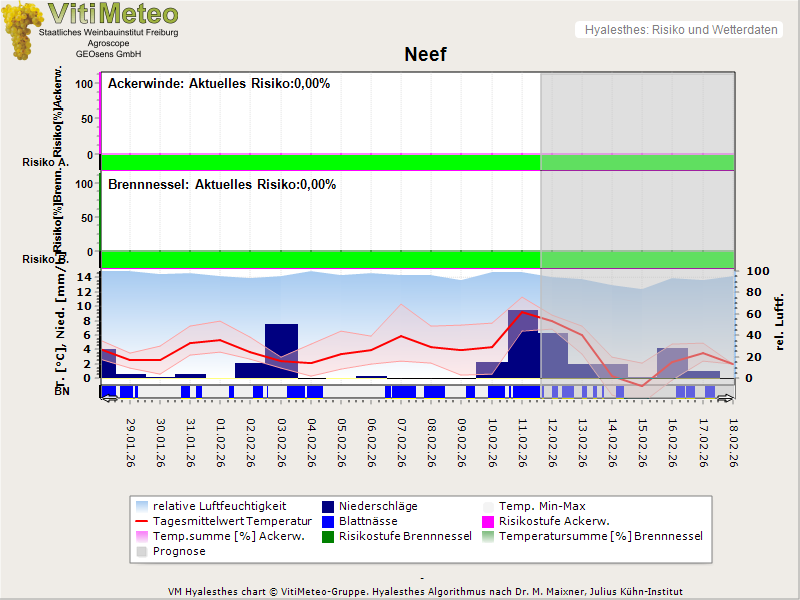
Task: Click the Hyalesthes: Risiko und Wetterdaten label
Action: [680, 30]
